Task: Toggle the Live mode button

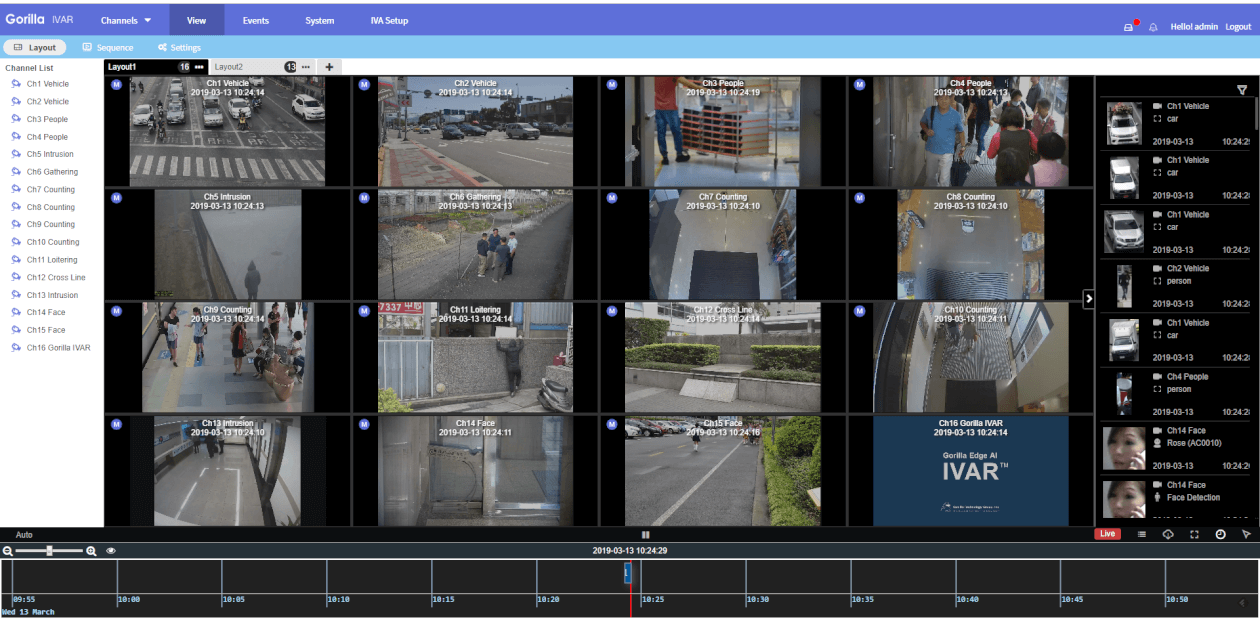Action: (x=1107, y=534)
